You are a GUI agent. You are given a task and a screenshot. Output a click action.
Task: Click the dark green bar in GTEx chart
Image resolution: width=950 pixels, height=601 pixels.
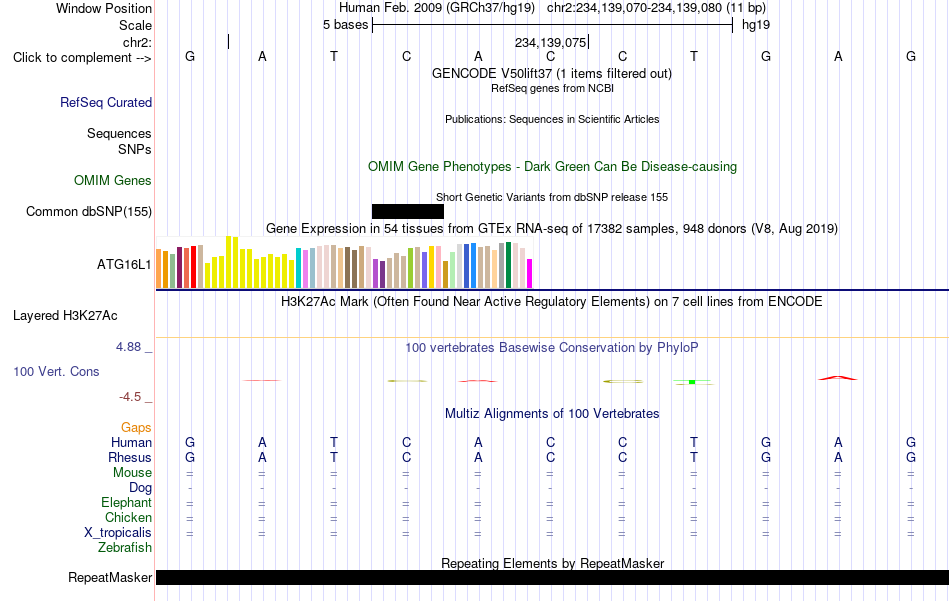[x=509, y=265]
